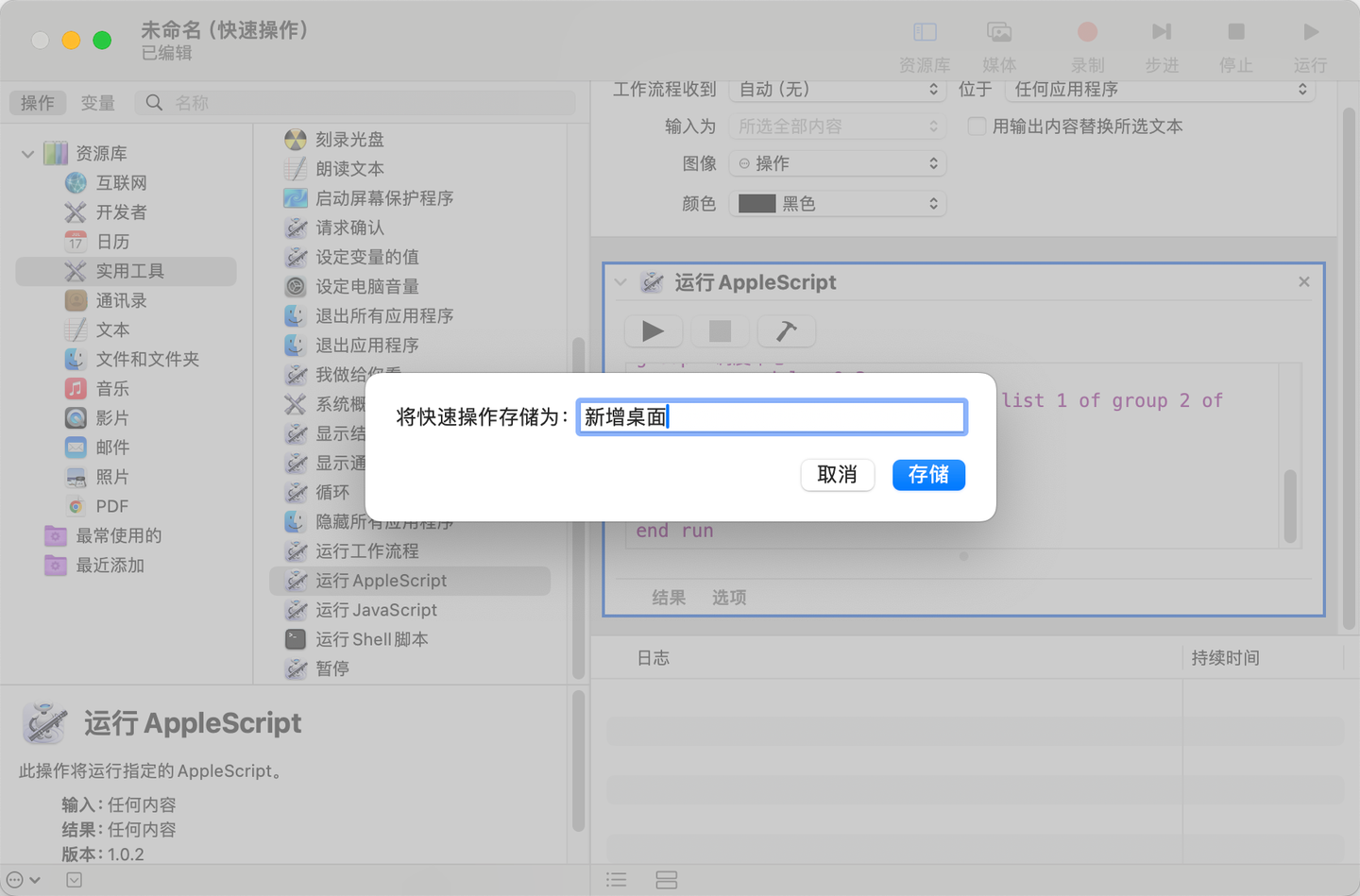1360x896 pixels.
Task: Click the compile hammer icon in the AppleScript action
Action: coord(786,331)
